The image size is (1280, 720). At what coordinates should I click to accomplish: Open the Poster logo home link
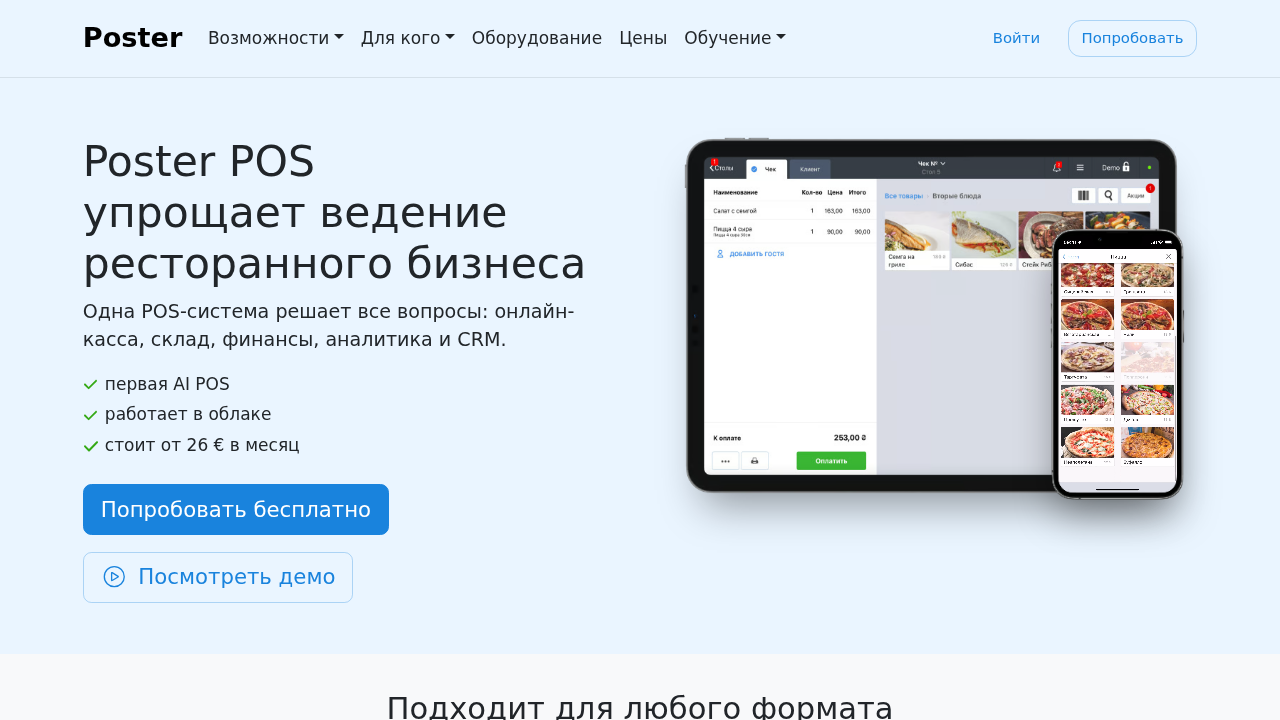132,38
